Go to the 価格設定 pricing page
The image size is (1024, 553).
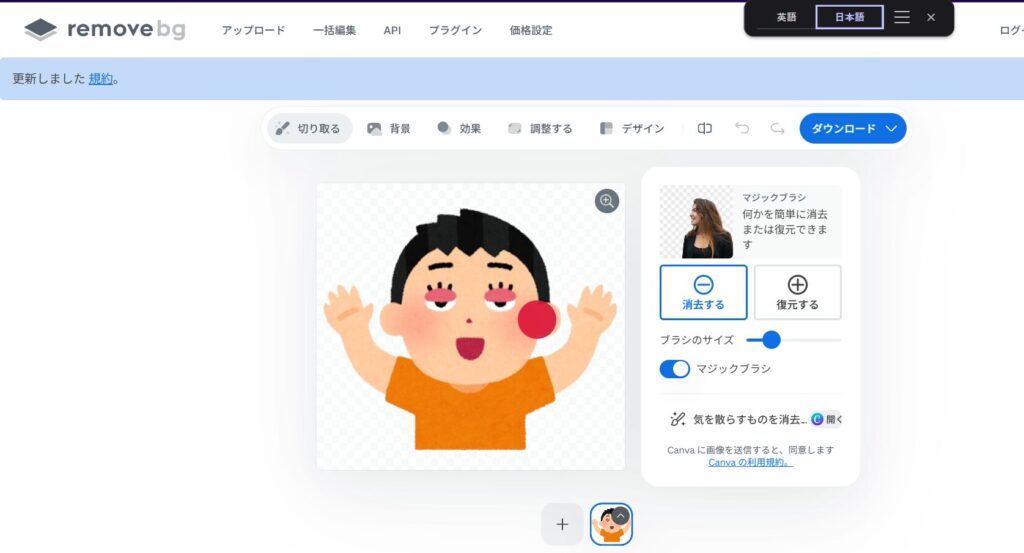tap(530, 30)
